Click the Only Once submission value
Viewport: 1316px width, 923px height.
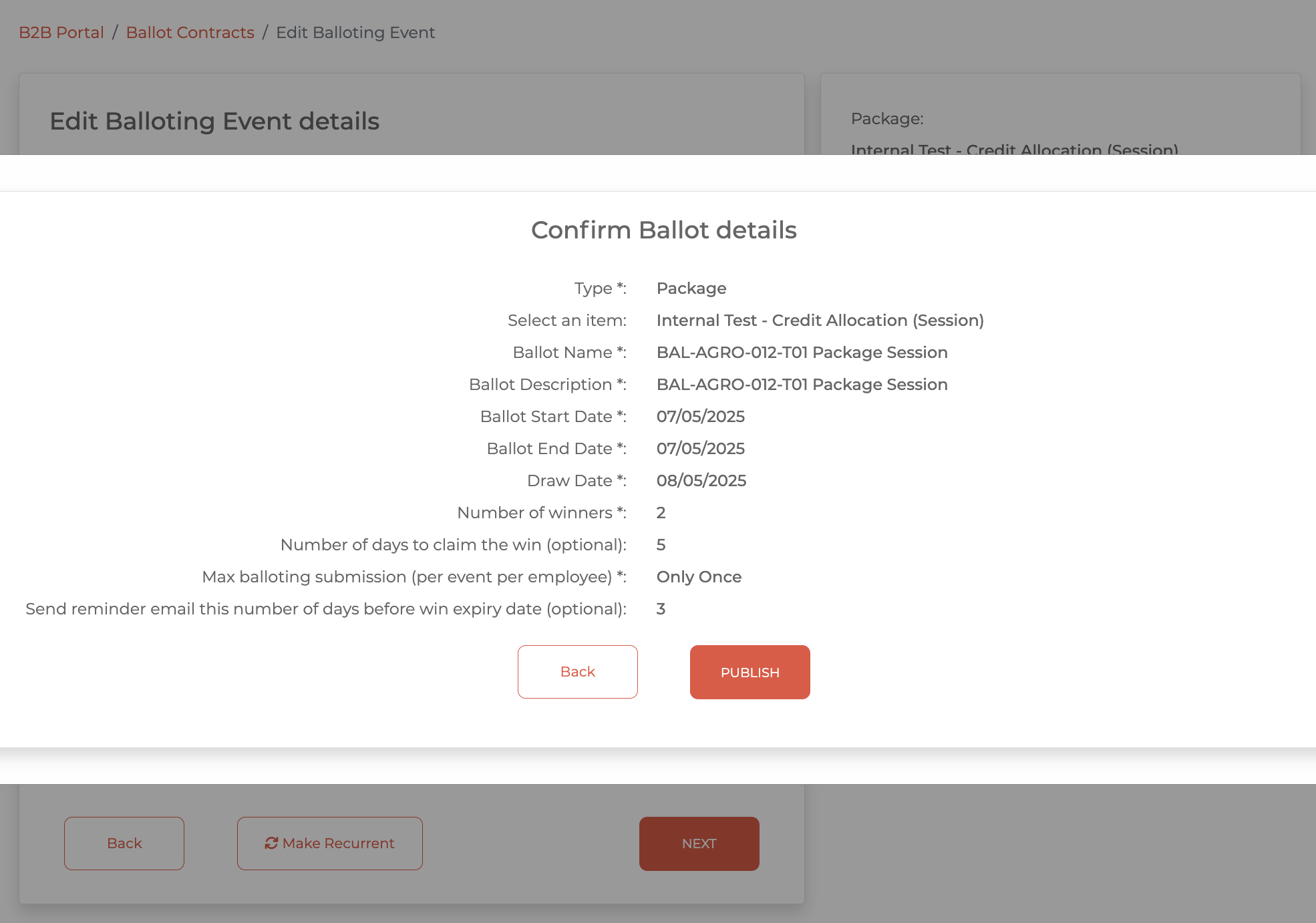click(699, 577)
